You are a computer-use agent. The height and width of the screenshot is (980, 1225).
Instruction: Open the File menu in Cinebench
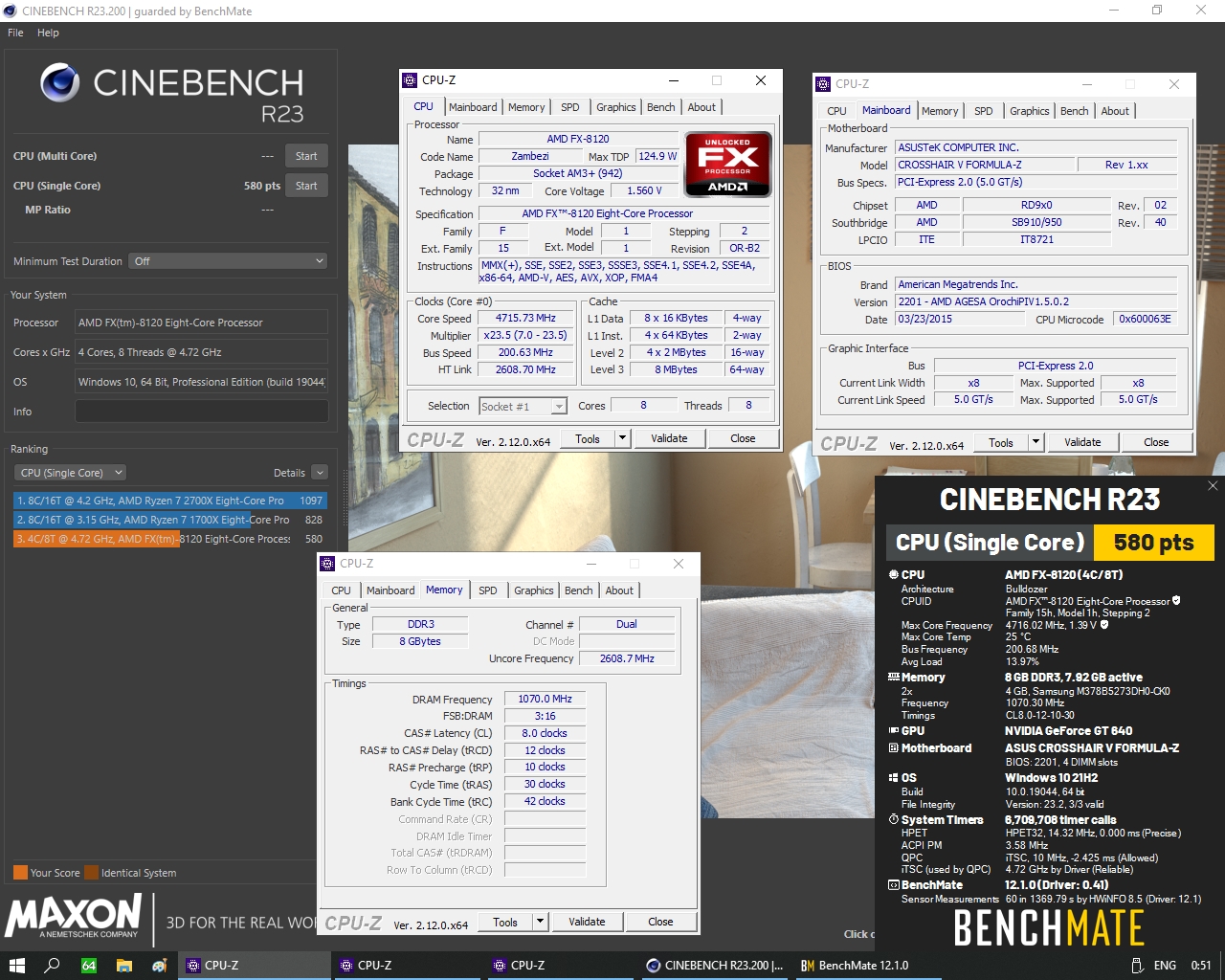[x=15, y=33]
